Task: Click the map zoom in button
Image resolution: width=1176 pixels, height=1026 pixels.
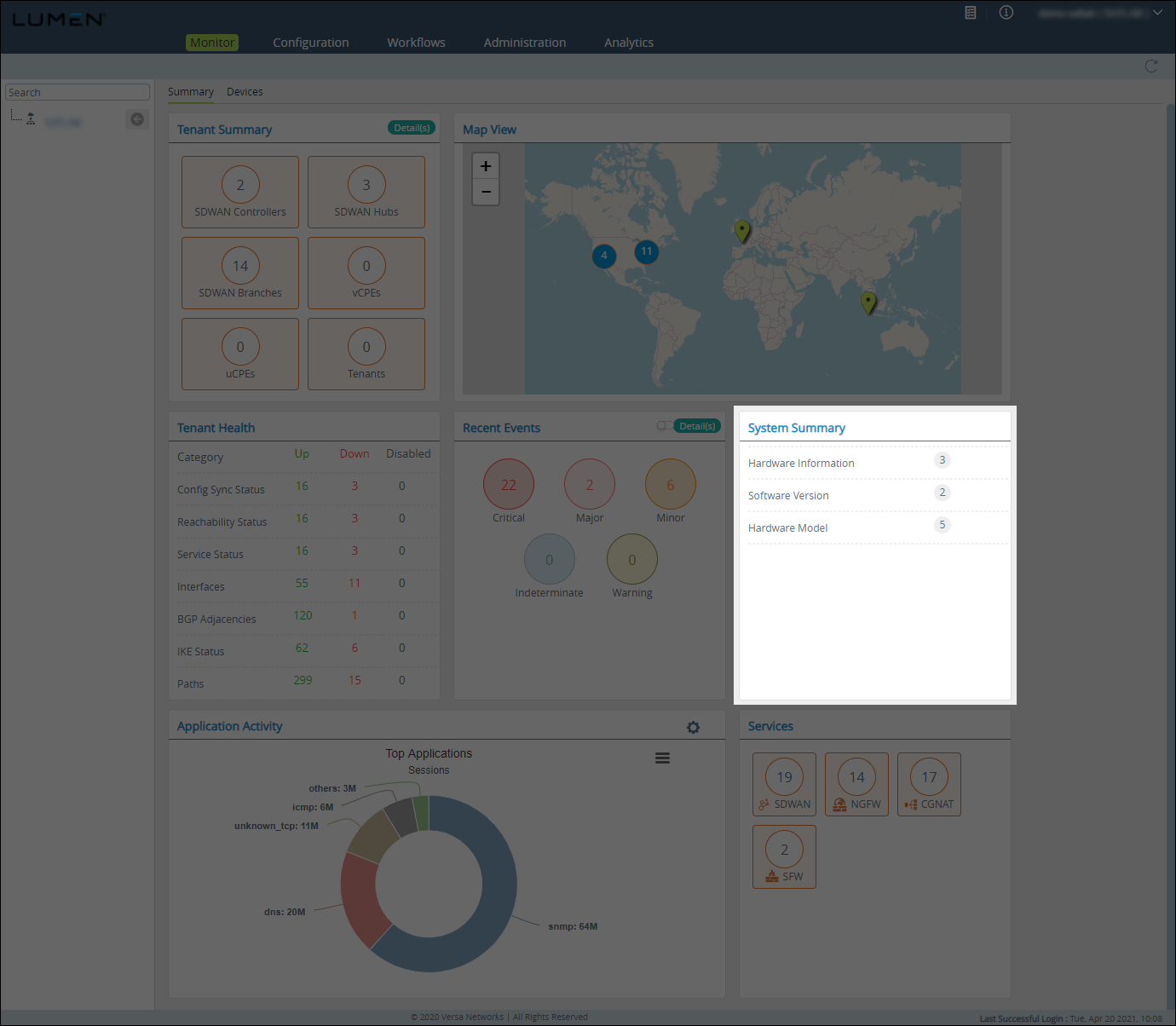Action: point(486,166)
